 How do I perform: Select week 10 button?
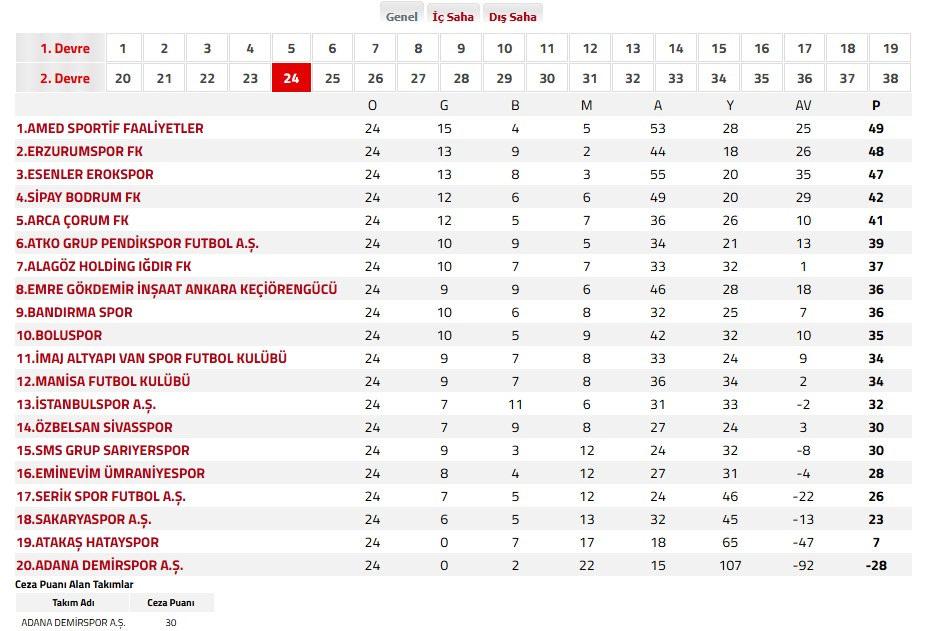pyautogui.click(x=504, y=48)
